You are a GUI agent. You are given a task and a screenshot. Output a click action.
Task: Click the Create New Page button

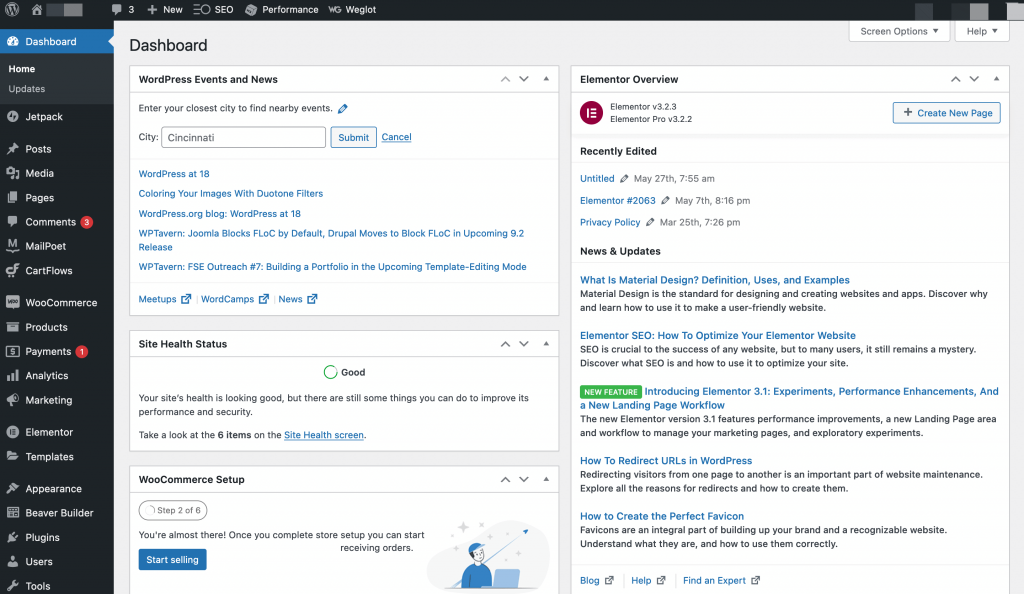click(x=946, y=112)
